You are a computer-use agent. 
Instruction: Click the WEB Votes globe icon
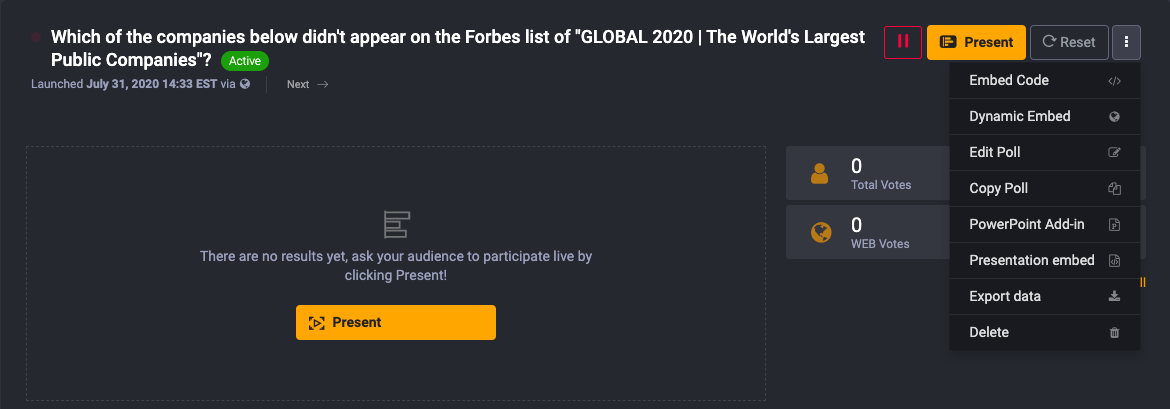pos(820,233)
